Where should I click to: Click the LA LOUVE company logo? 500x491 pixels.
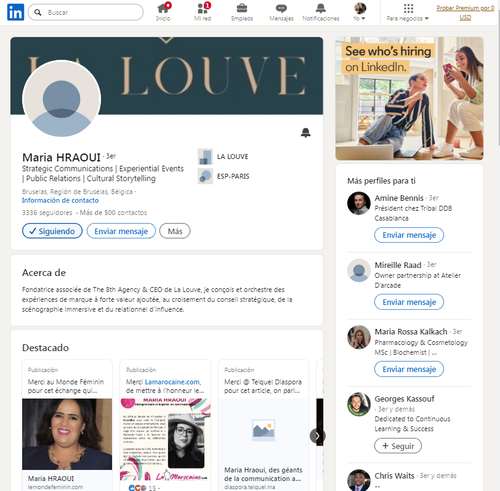click(x=205, y=157)
